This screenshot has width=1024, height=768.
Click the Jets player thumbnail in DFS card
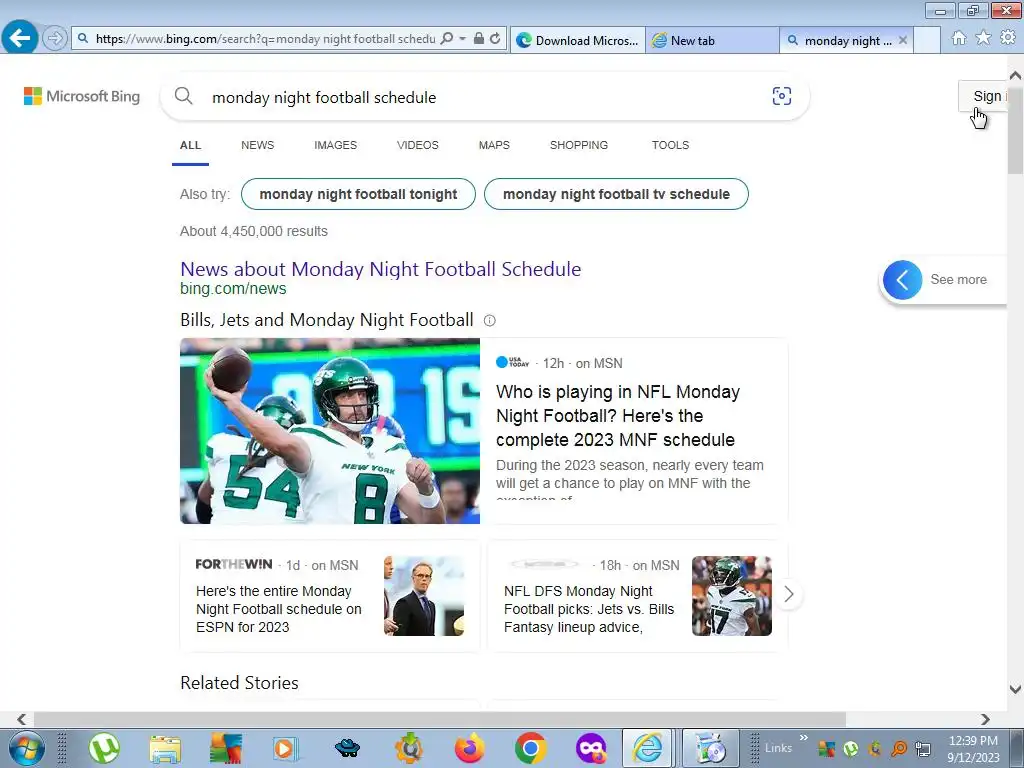click(x=731, y=596)
